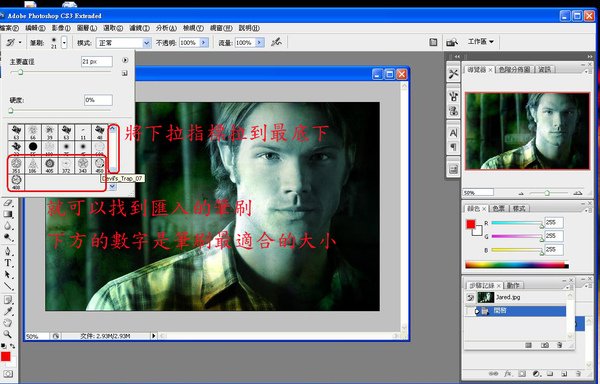This screenshot has width=600, height=384.
Task: Select the Notes tool
Action: (x=8, y=299)
